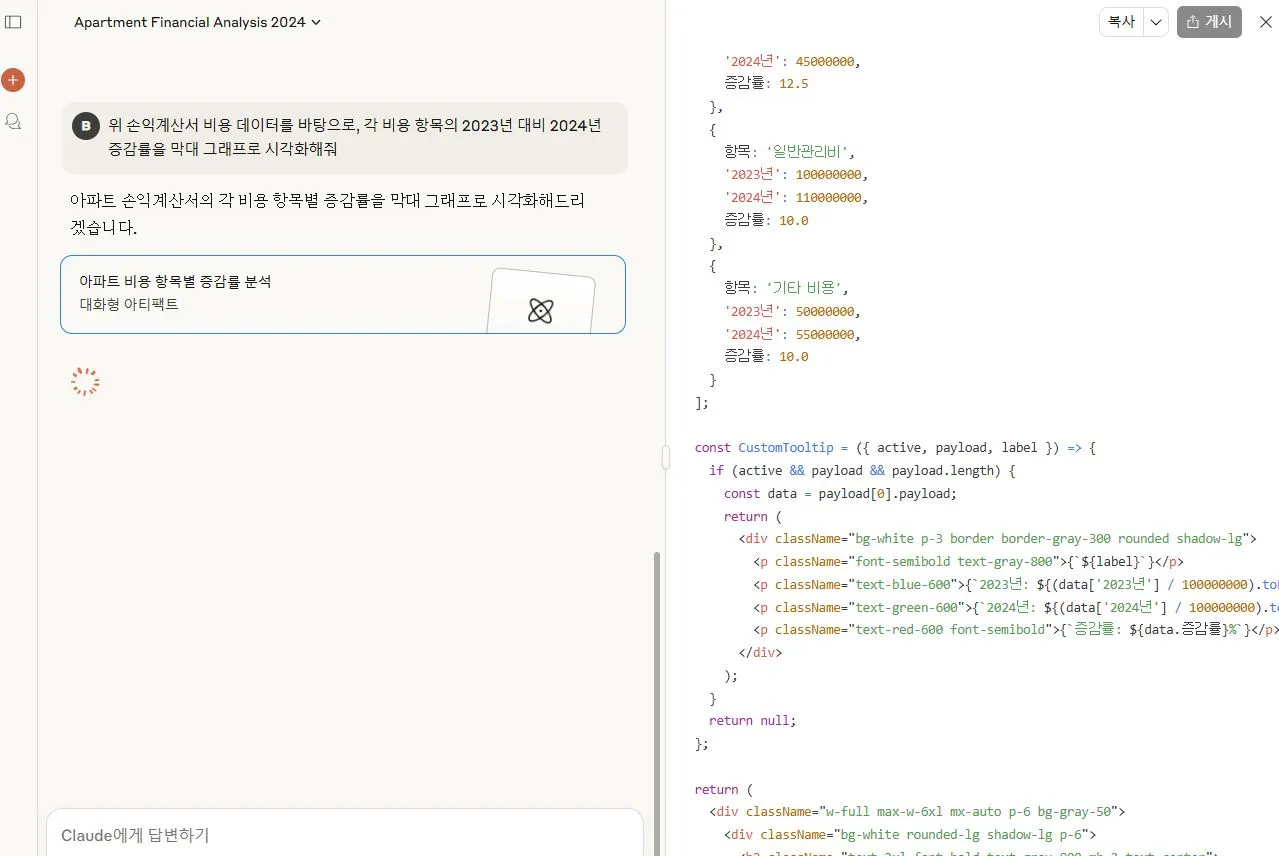The image size is (1279, 856).
Task: Click the 게시 publish button
Action: 1209,22
